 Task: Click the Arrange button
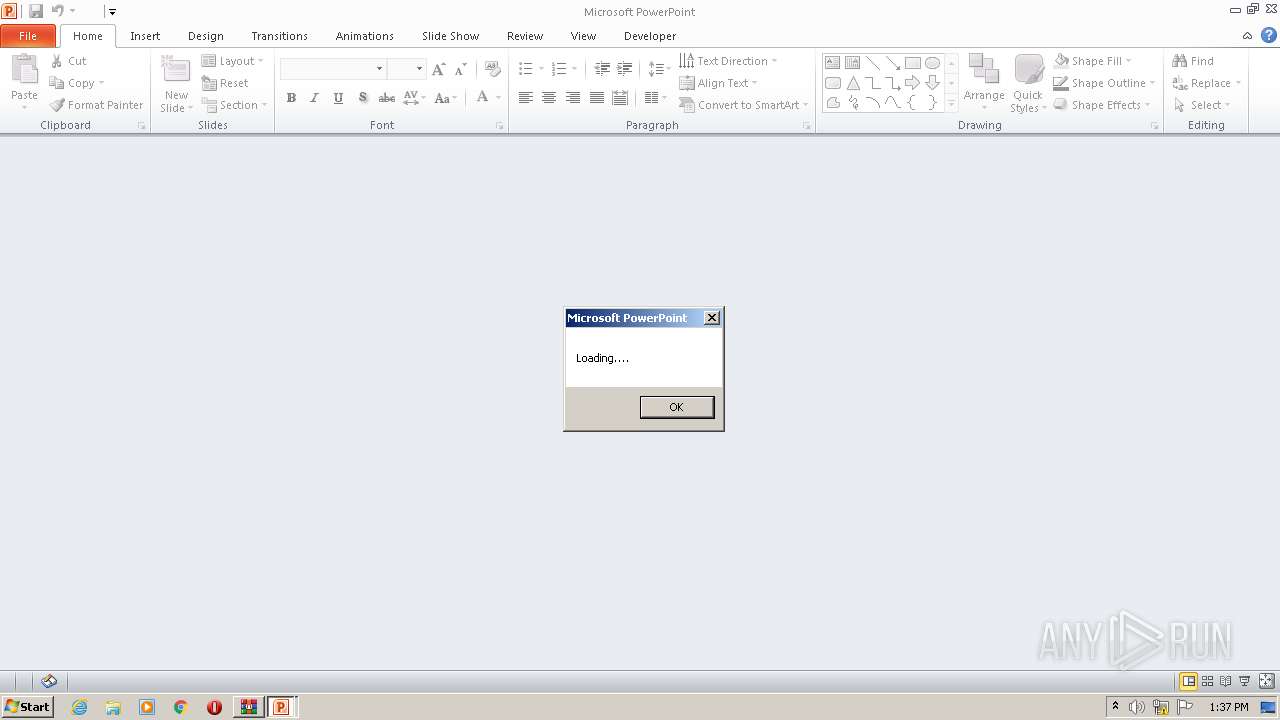(984, 82)
